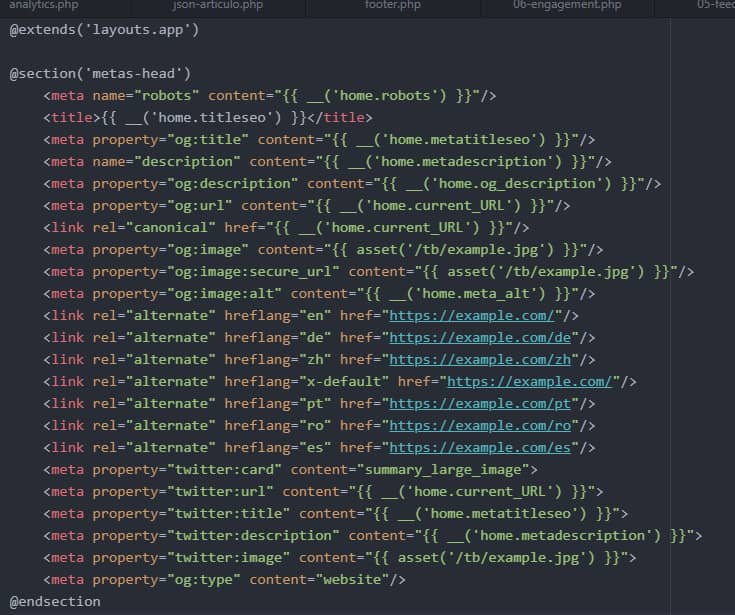Click the og:image:secure_url property
The image size is (735, 615).
[216, 272]
